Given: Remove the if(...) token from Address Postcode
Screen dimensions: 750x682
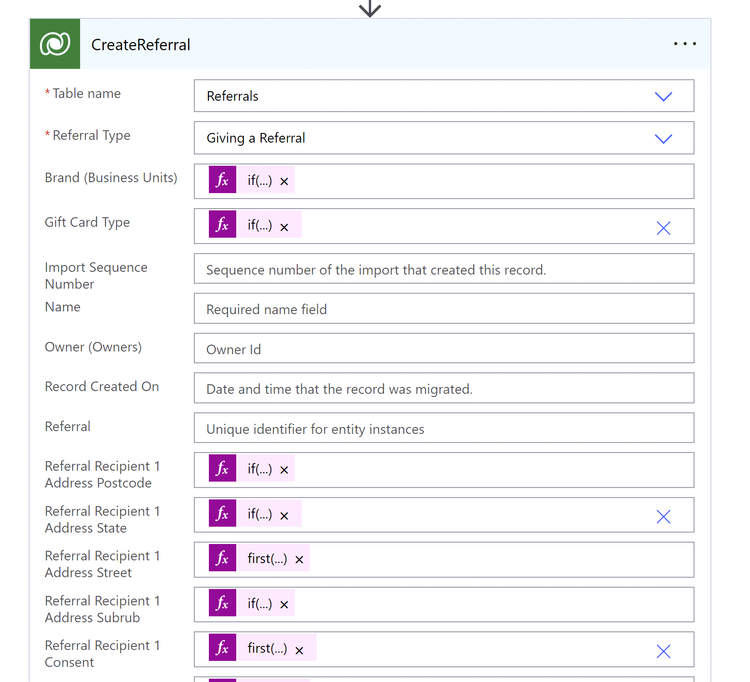Looking at the screenshot, I should (x=284, y=470).
